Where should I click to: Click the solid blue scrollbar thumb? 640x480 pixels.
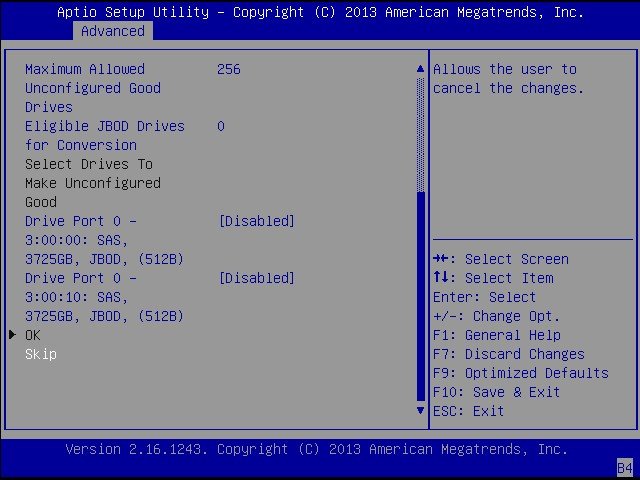pyautogui.click(x=421, y=296)
